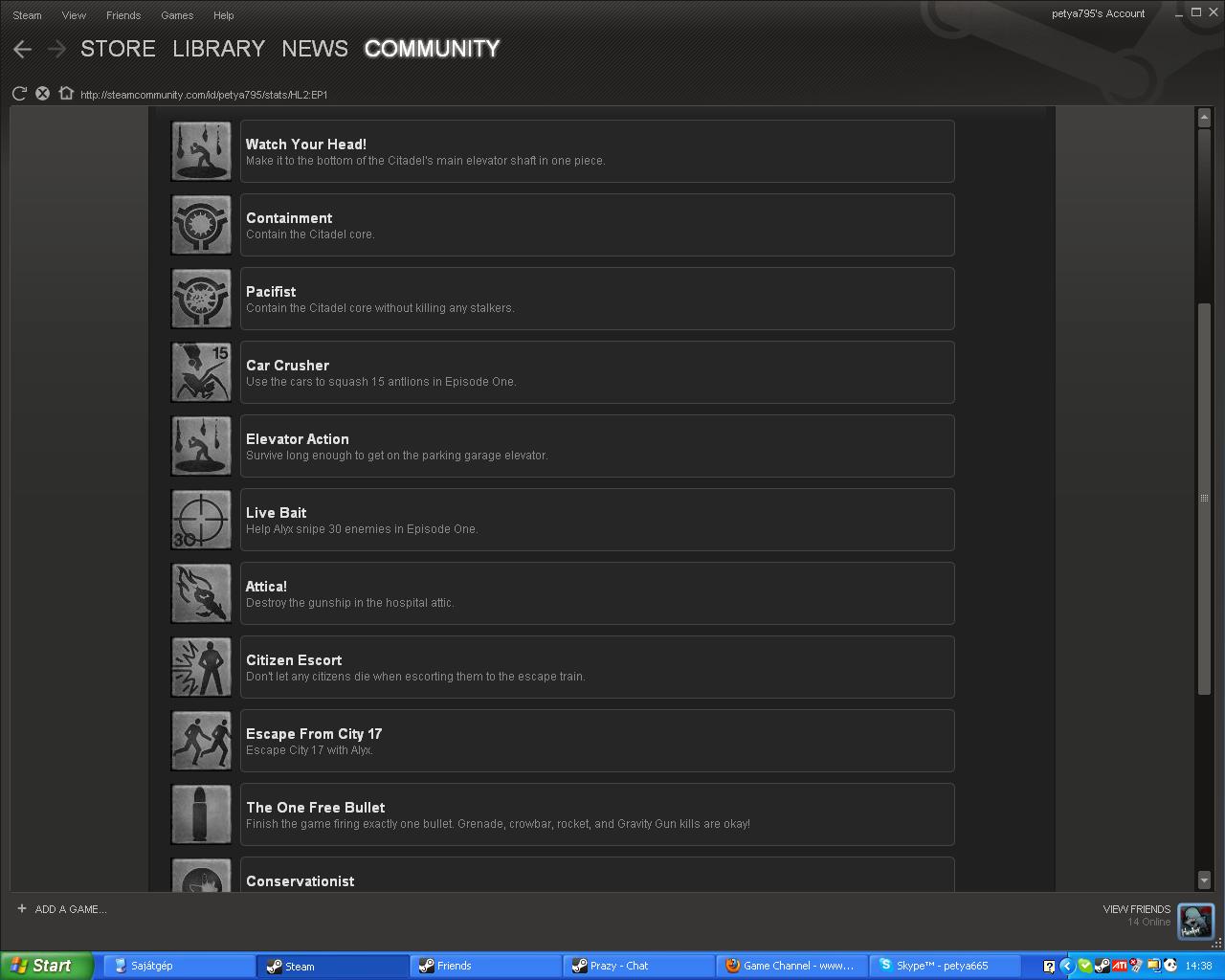Click 'Destroy the gunship in the hospital attic.'
This screenshot has height=980, width=1225.
pos(350,603)
